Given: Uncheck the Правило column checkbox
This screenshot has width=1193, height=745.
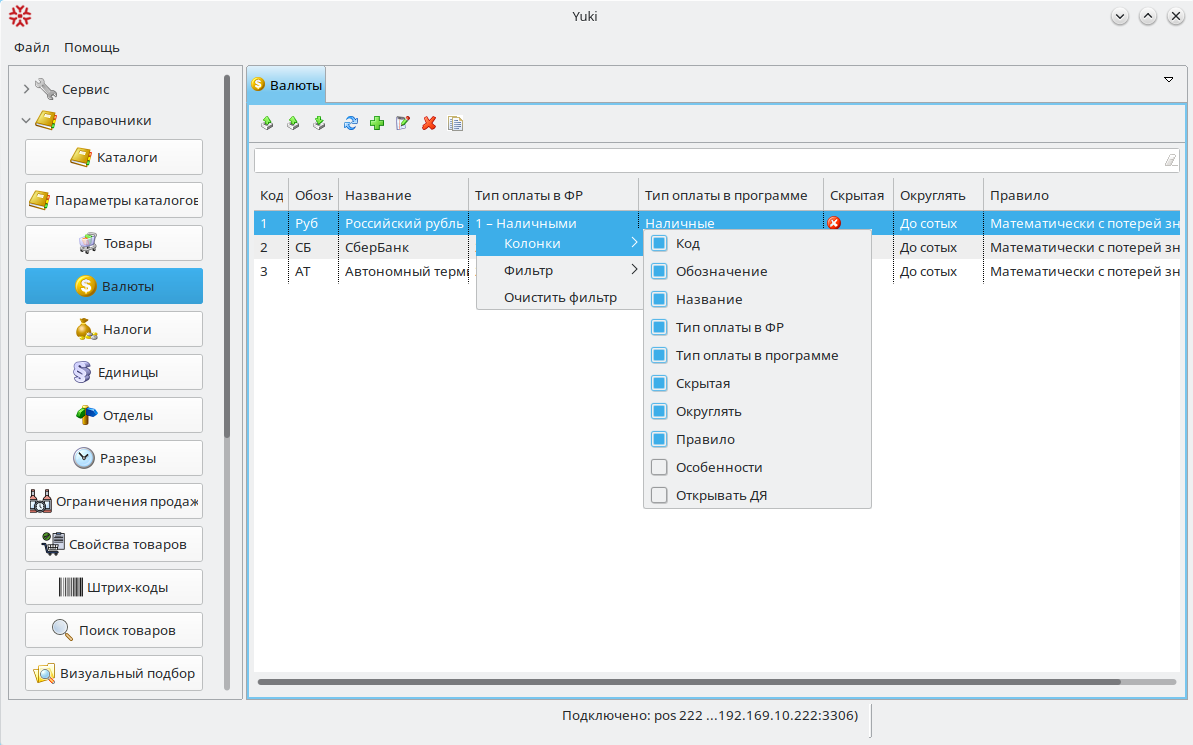Looking at the screenshot, I should pyautogui.click(x=659, y=439).
